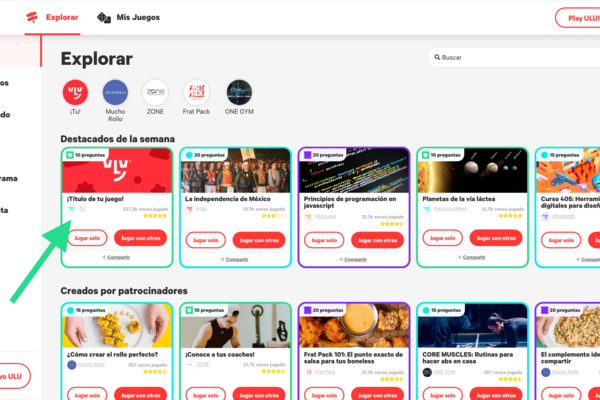Open the javascript code thumbnail
The image size is (600, 400).
point(354,171)
